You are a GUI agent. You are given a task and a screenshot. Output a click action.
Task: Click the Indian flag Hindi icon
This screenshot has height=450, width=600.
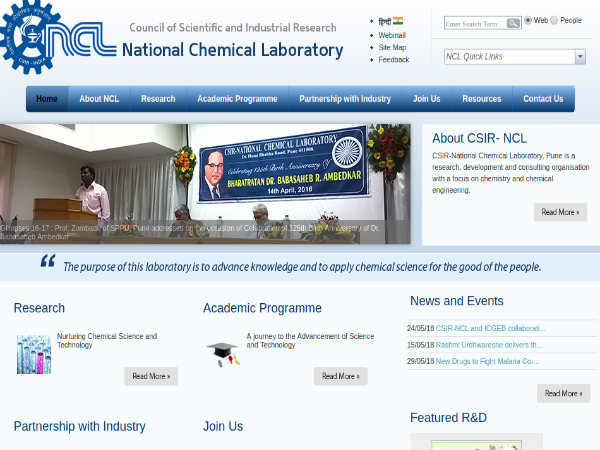coord(397,20)
